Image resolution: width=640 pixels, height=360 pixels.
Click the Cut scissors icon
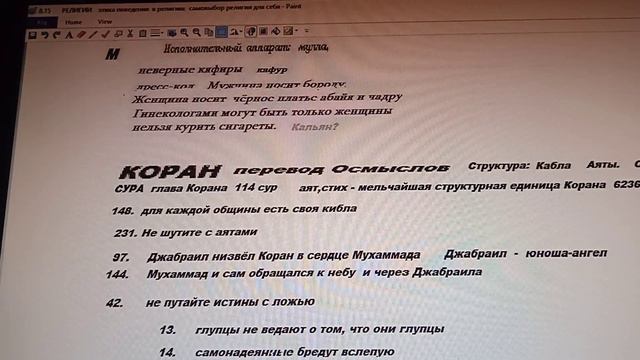(x=130, y=33)
